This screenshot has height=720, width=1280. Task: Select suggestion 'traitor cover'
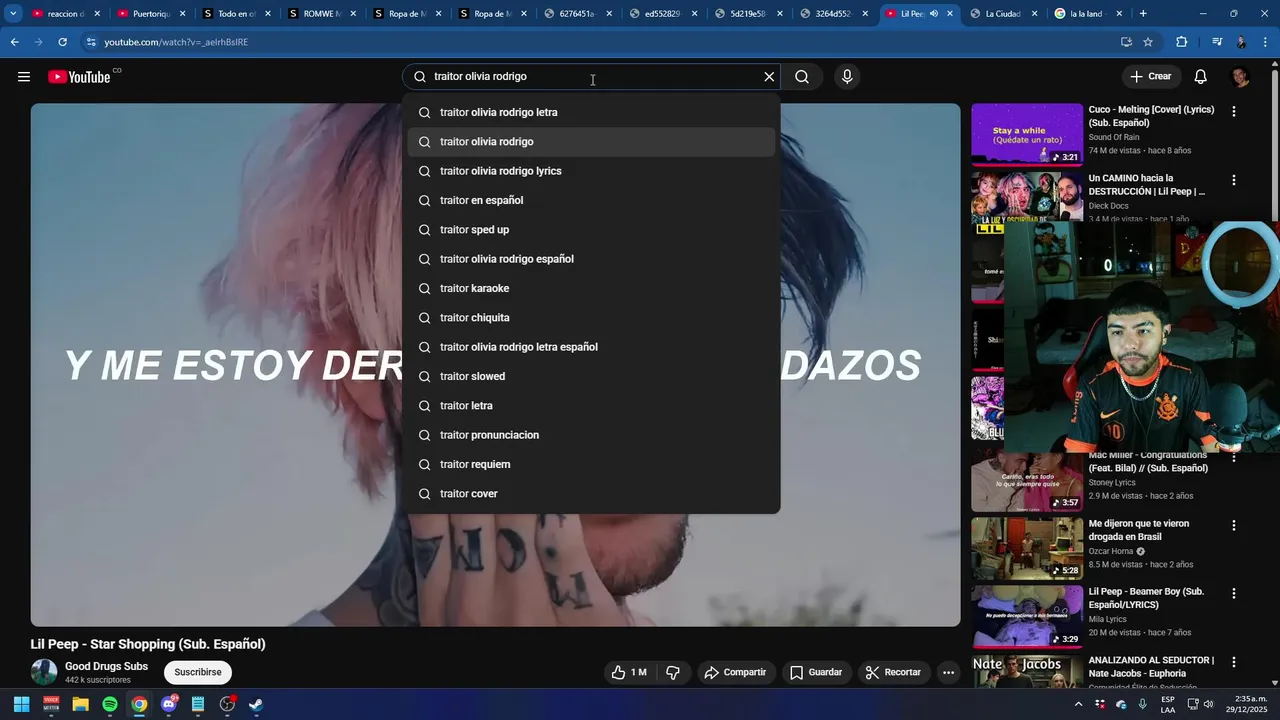click(x=591, y=494)
